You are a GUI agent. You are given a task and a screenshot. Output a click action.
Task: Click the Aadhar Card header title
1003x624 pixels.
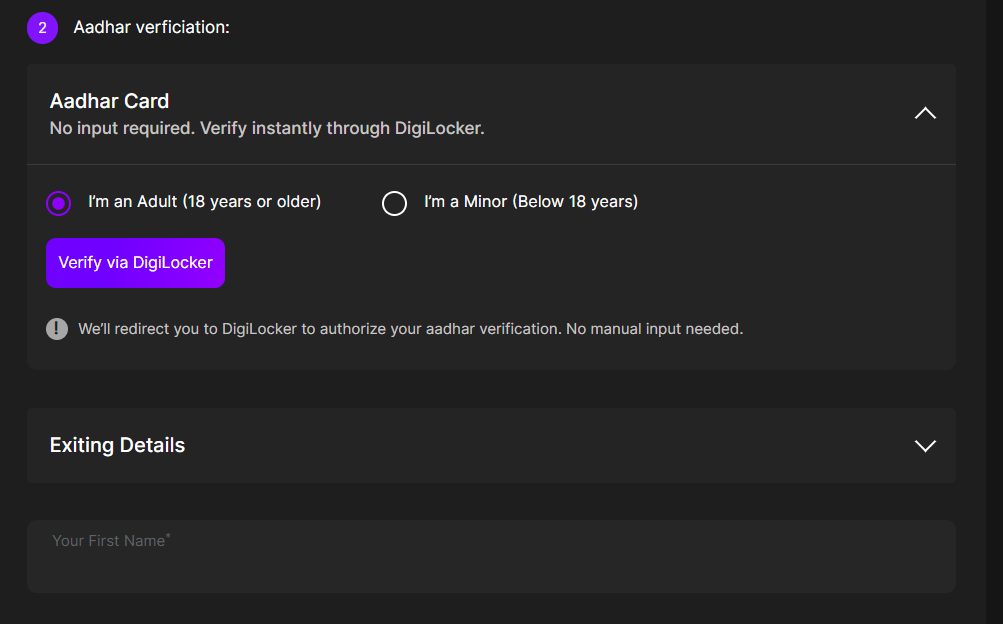(109, 101)
